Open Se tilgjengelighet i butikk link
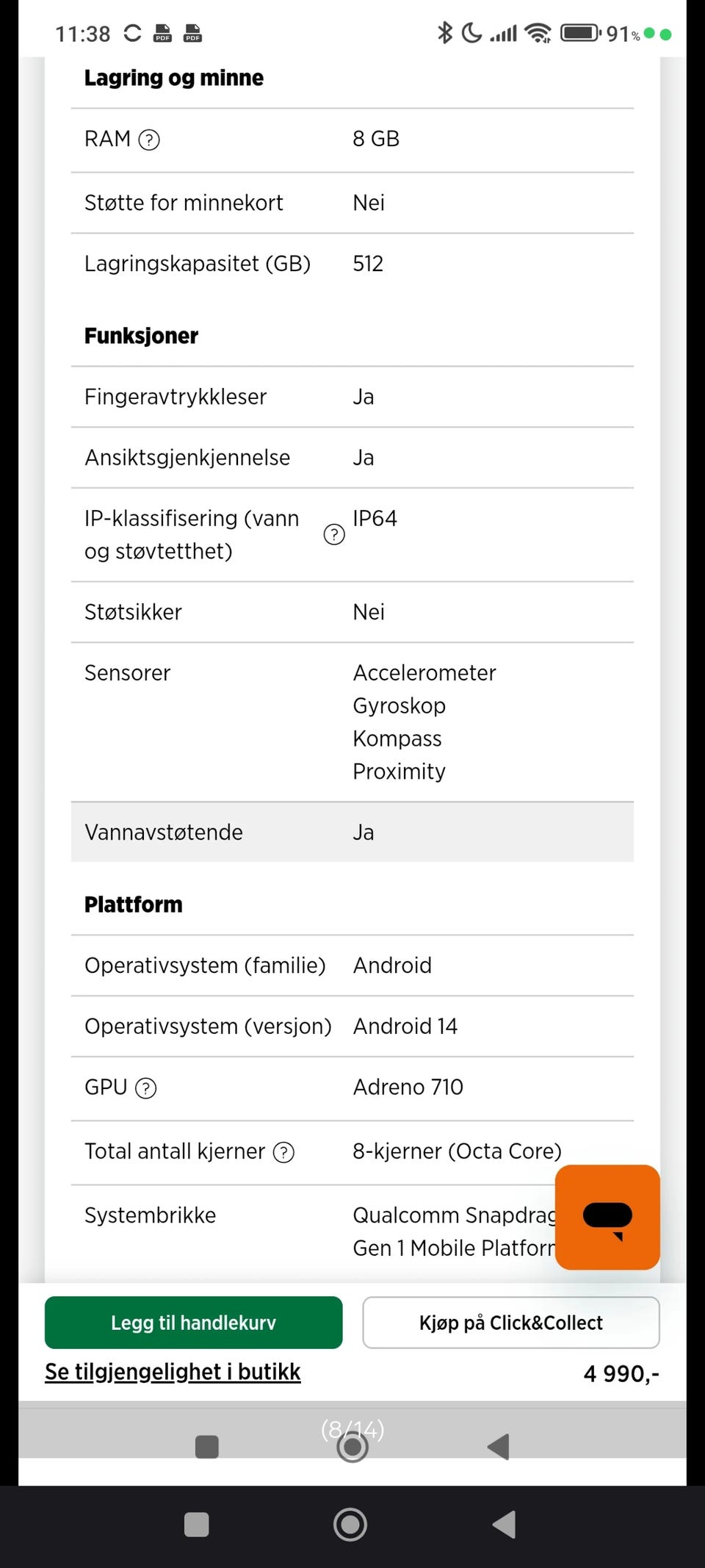 (173, 1372)
